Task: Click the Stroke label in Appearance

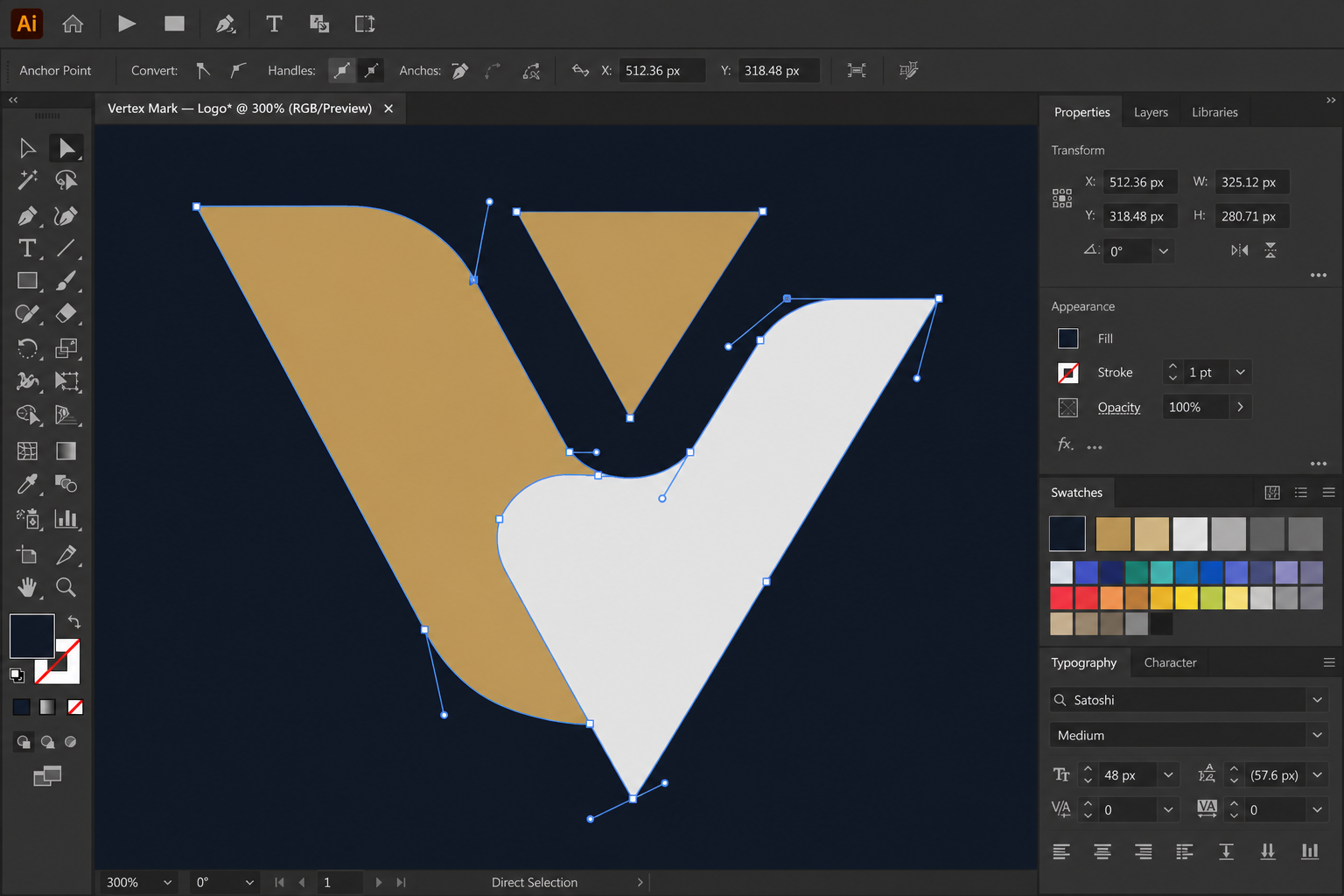Action: click(1115, 372)
